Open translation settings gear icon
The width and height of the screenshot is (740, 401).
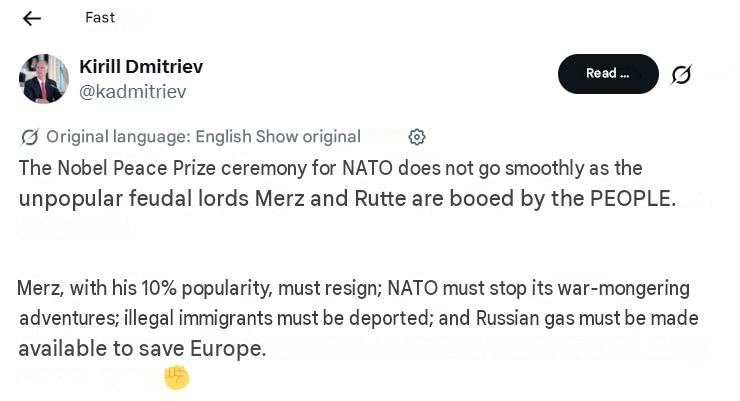(x=417, y=137)
